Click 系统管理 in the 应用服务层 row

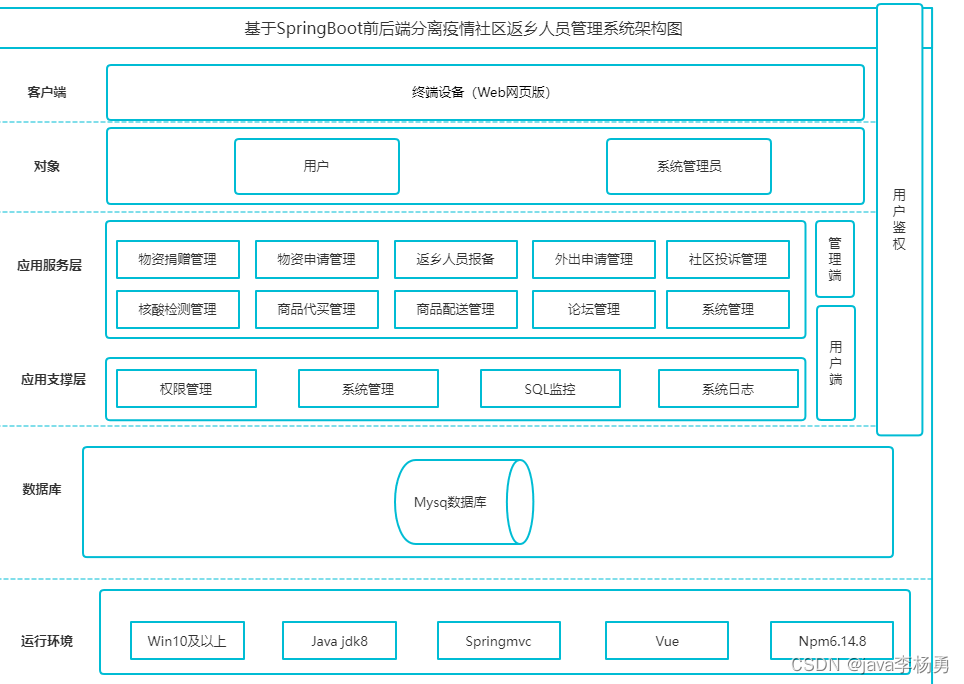point(728,309)
